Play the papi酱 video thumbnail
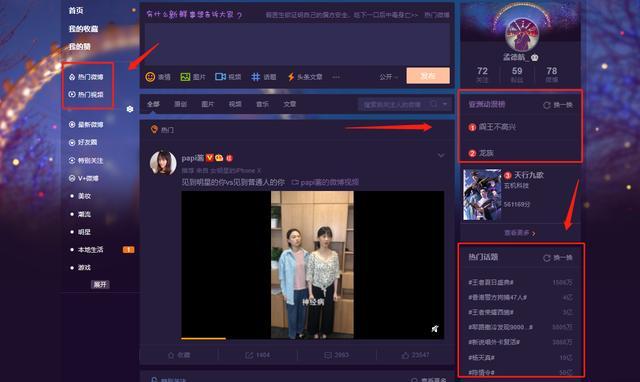The height and width of the screenshot is (382, 640). (x=313, y=265)
